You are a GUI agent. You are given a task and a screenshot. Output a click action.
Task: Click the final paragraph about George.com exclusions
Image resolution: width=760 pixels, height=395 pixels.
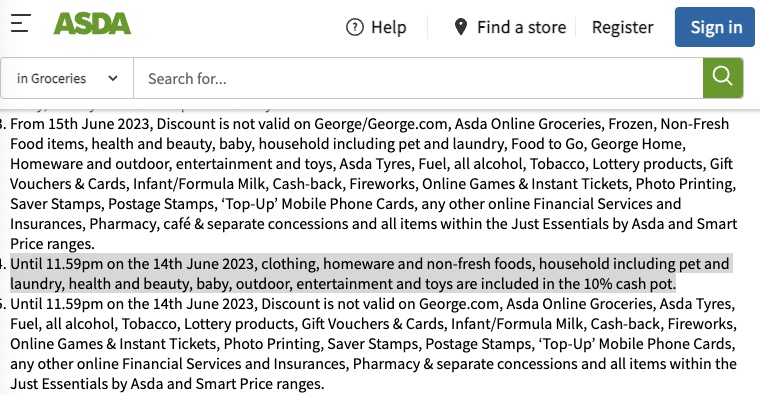[x=373, y=344]
